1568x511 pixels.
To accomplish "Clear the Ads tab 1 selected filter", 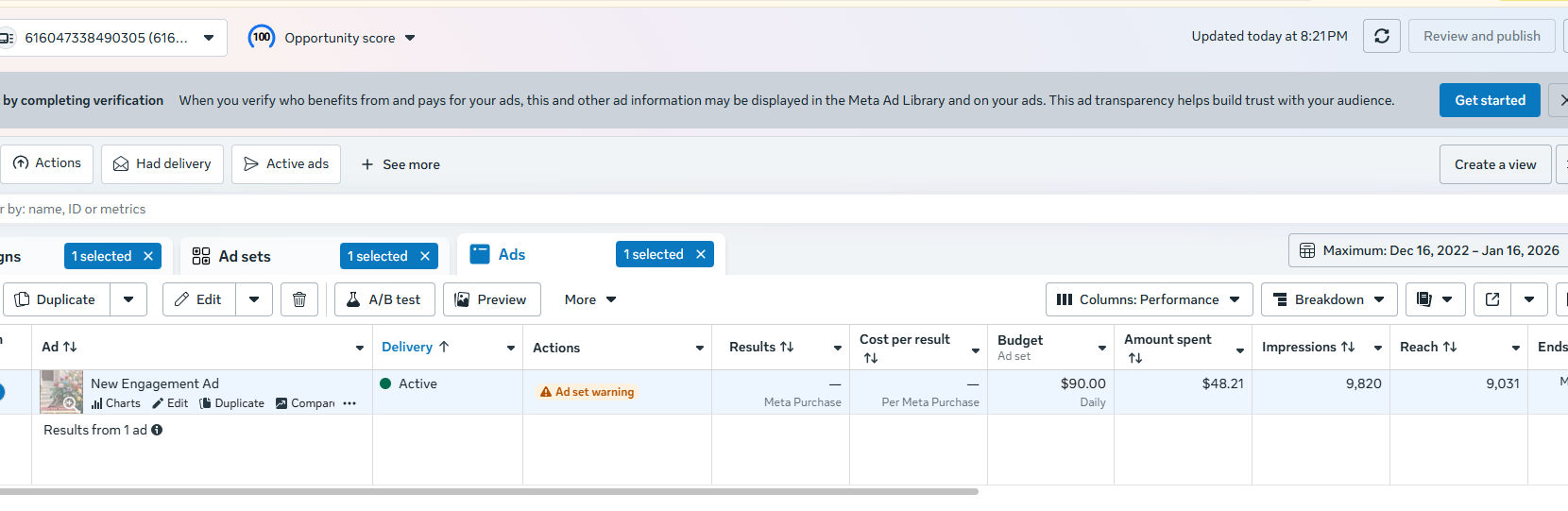I will click(x=701, y=254).
